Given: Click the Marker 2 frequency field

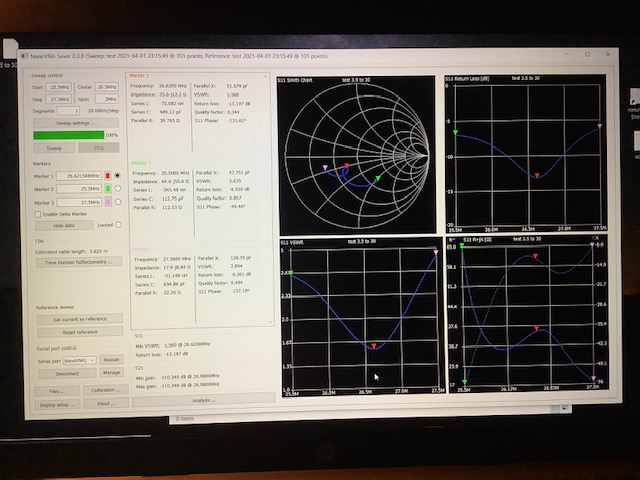Looking at the screenshot, I should click(x=79, y=189).
